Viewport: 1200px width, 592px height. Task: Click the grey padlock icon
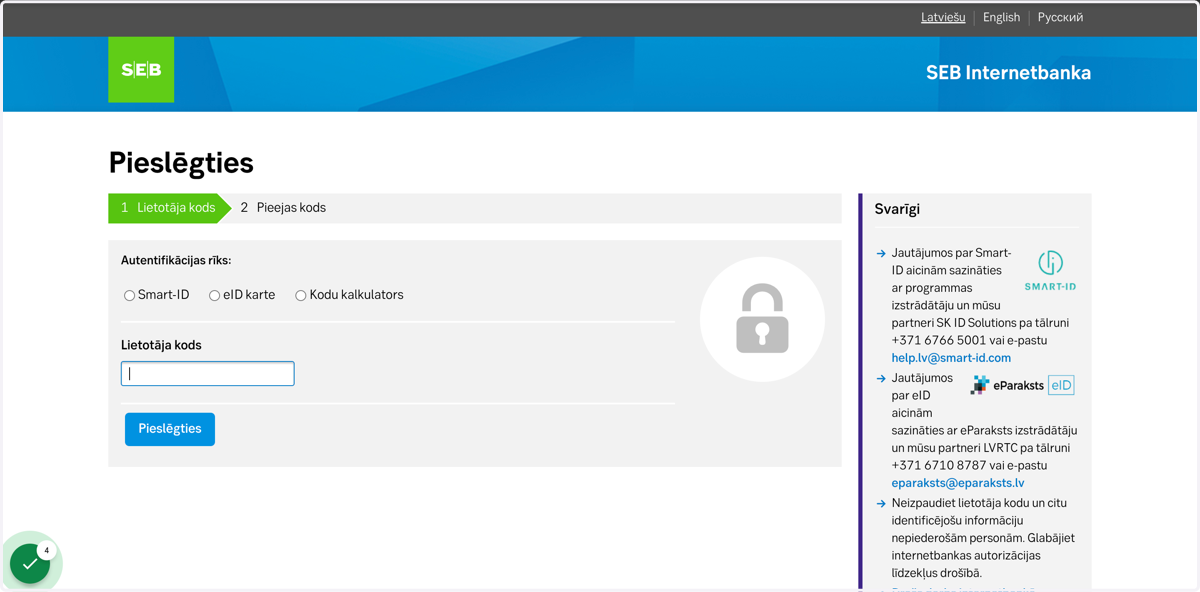click(762, 319)
